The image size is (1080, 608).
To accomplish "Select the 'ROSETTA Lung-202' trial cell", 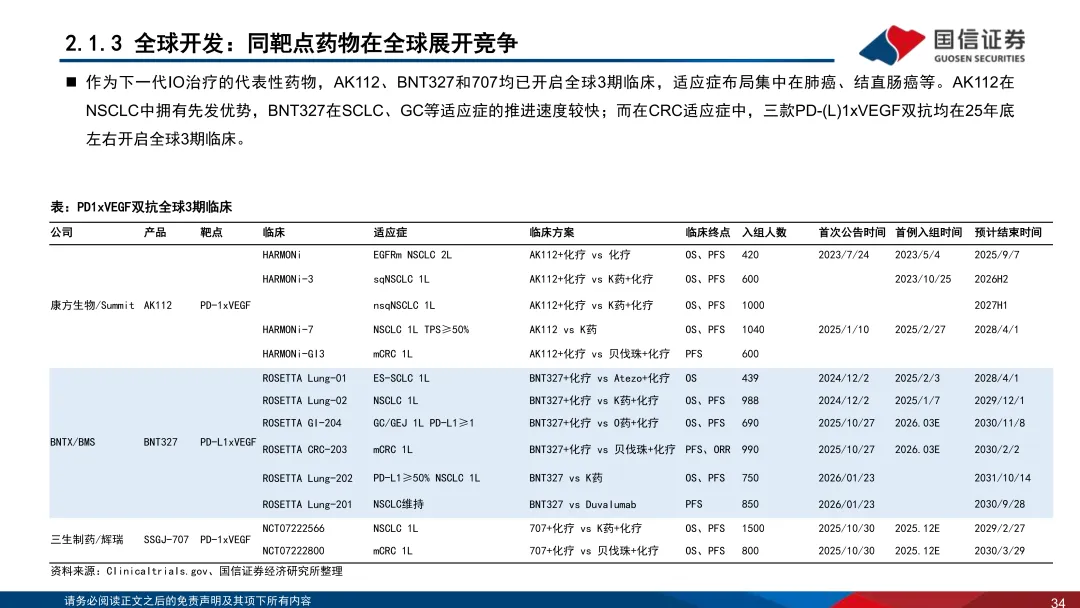I will click(x=307, y=478).
